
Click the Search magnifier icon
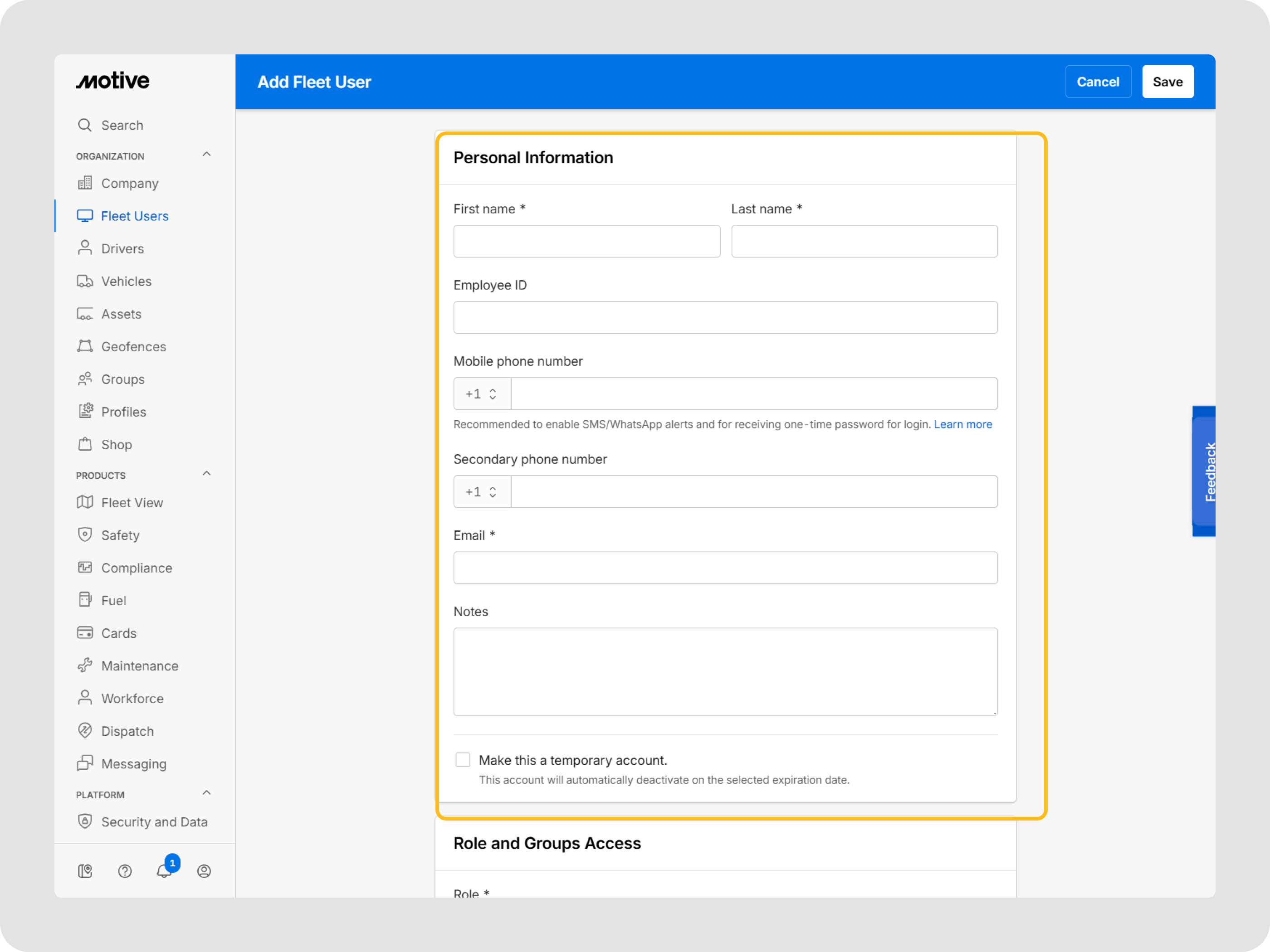85,125
